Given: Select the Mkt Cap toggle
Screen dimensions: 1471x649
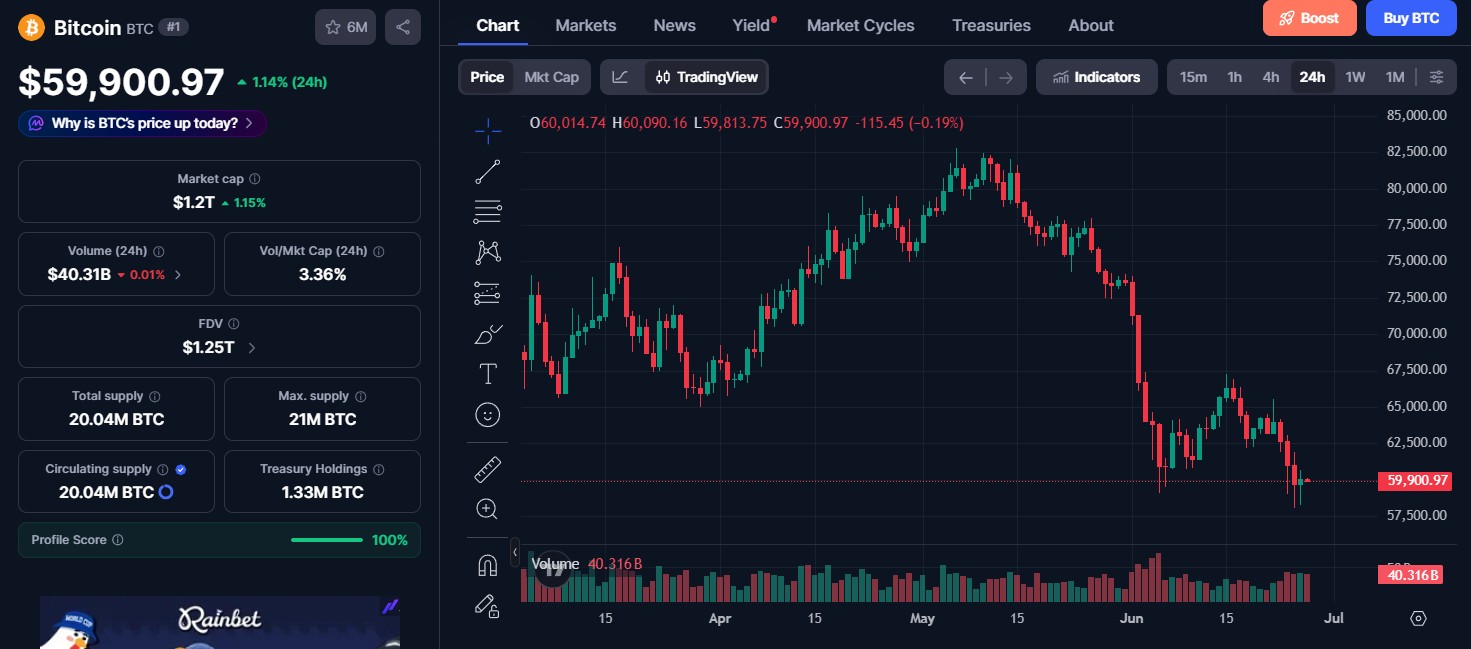Looking at the screenshot, I should click(x=551, y=77).
